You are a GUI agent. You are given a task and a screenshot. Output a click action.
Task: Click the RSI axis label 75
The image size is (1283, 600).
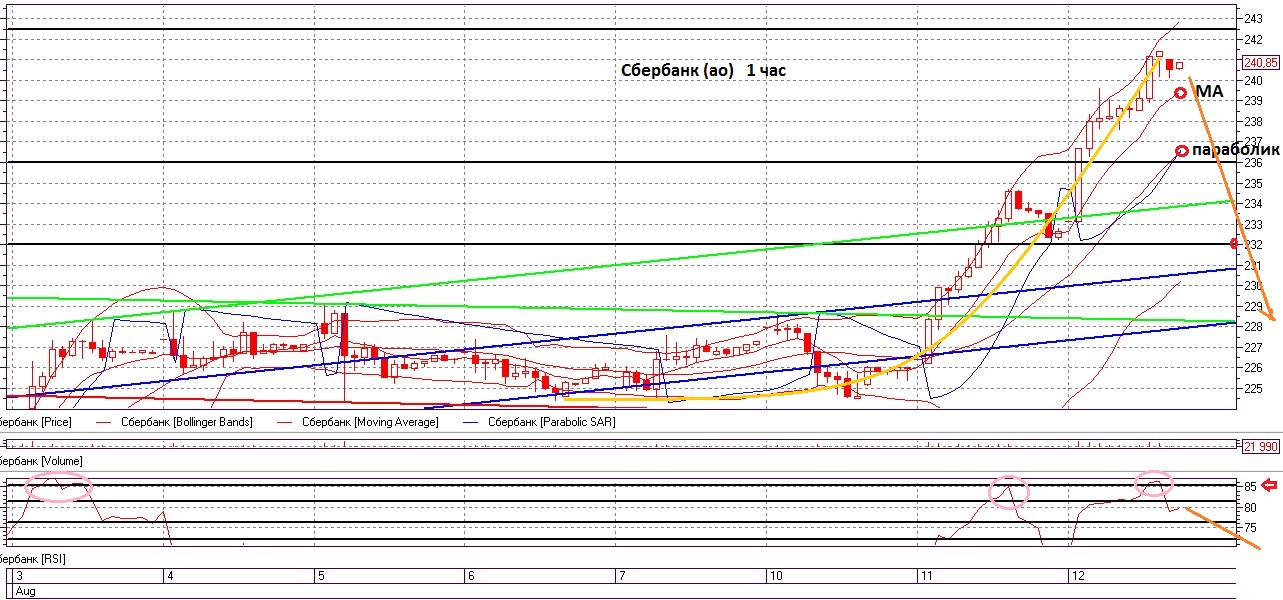tap(1251, 528)
